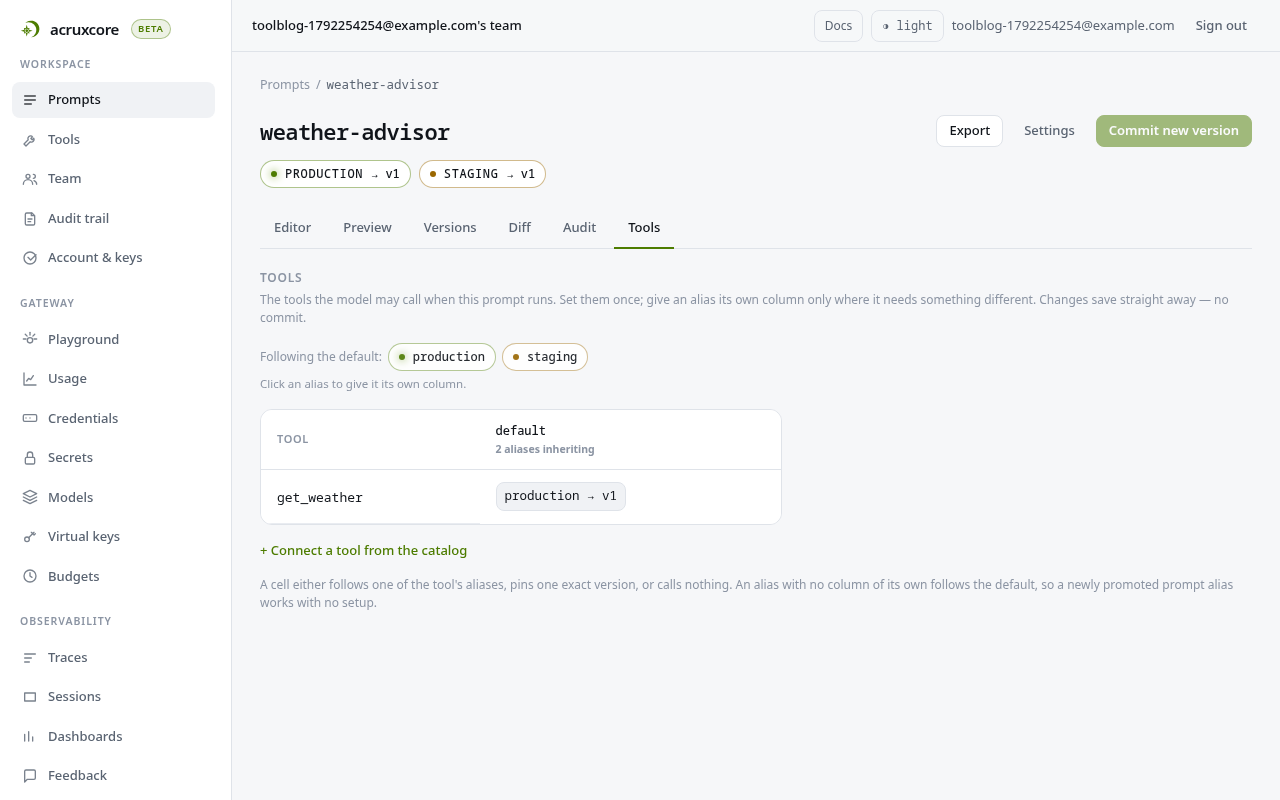1280x800 pixels.
Task: Switch to the Preview tab
Action: point(367,228)
